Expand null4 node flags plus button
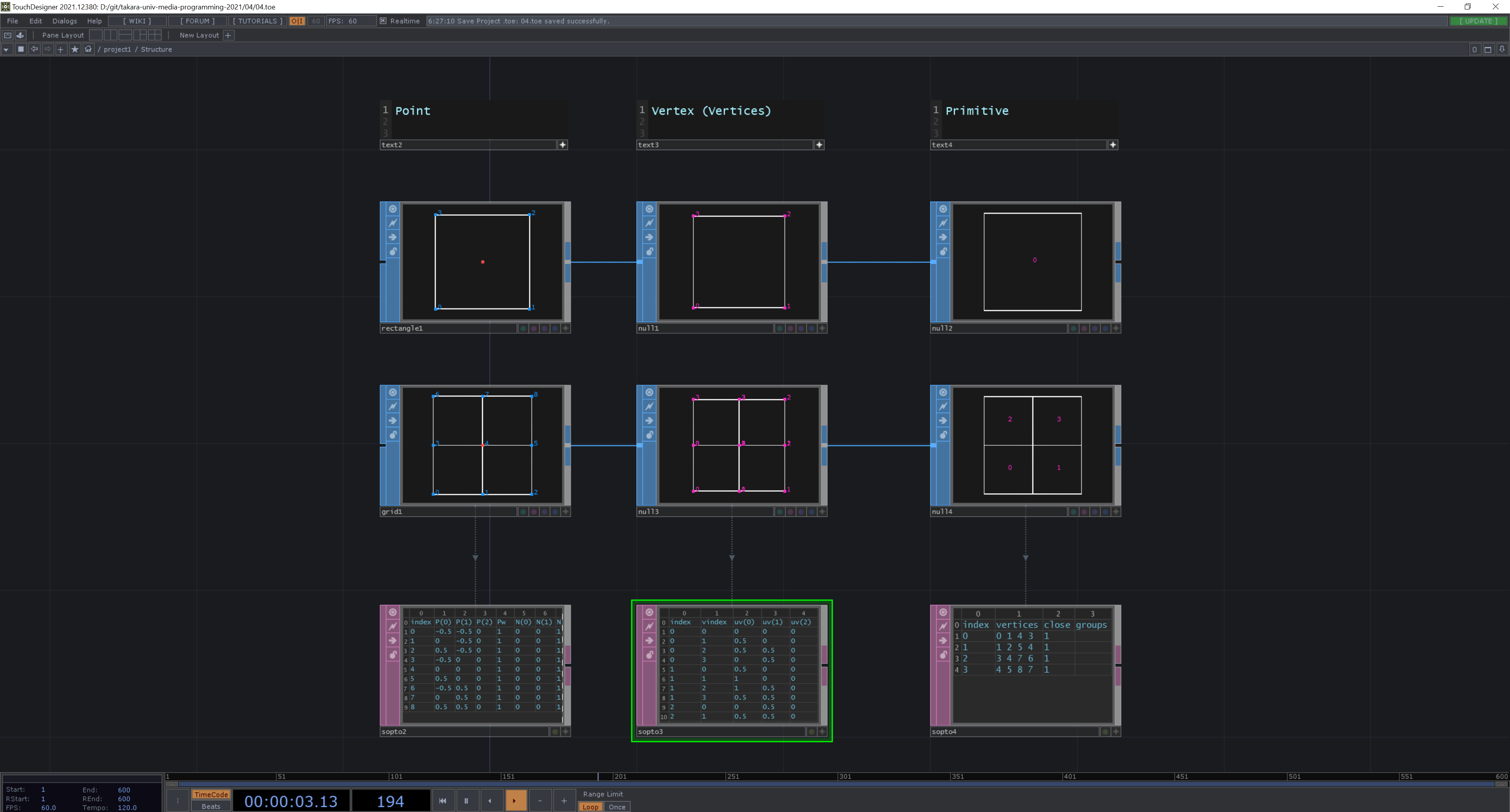1510x812 pixels. pos(1116,511)
